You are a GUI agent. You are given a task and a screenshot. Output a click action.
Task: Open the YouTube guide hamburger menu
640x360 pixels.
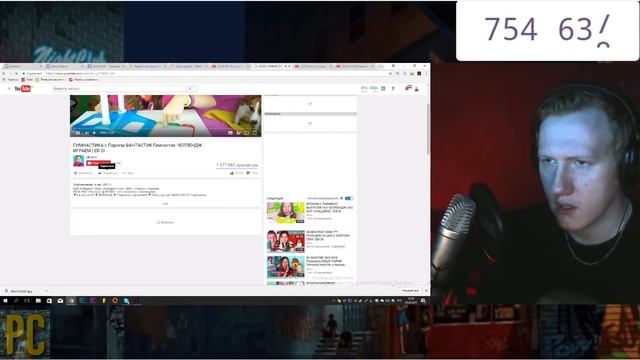pyautogui.click(x=9, y=89)
